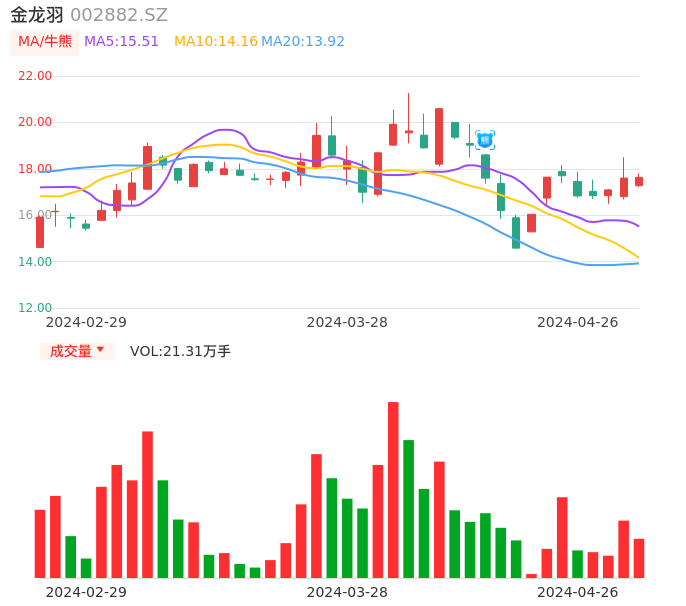Image resolution: width=686 pixels, height=606 pixels.
Task: Click the VOL:21.31万手 volume readout
Action: 180,351
